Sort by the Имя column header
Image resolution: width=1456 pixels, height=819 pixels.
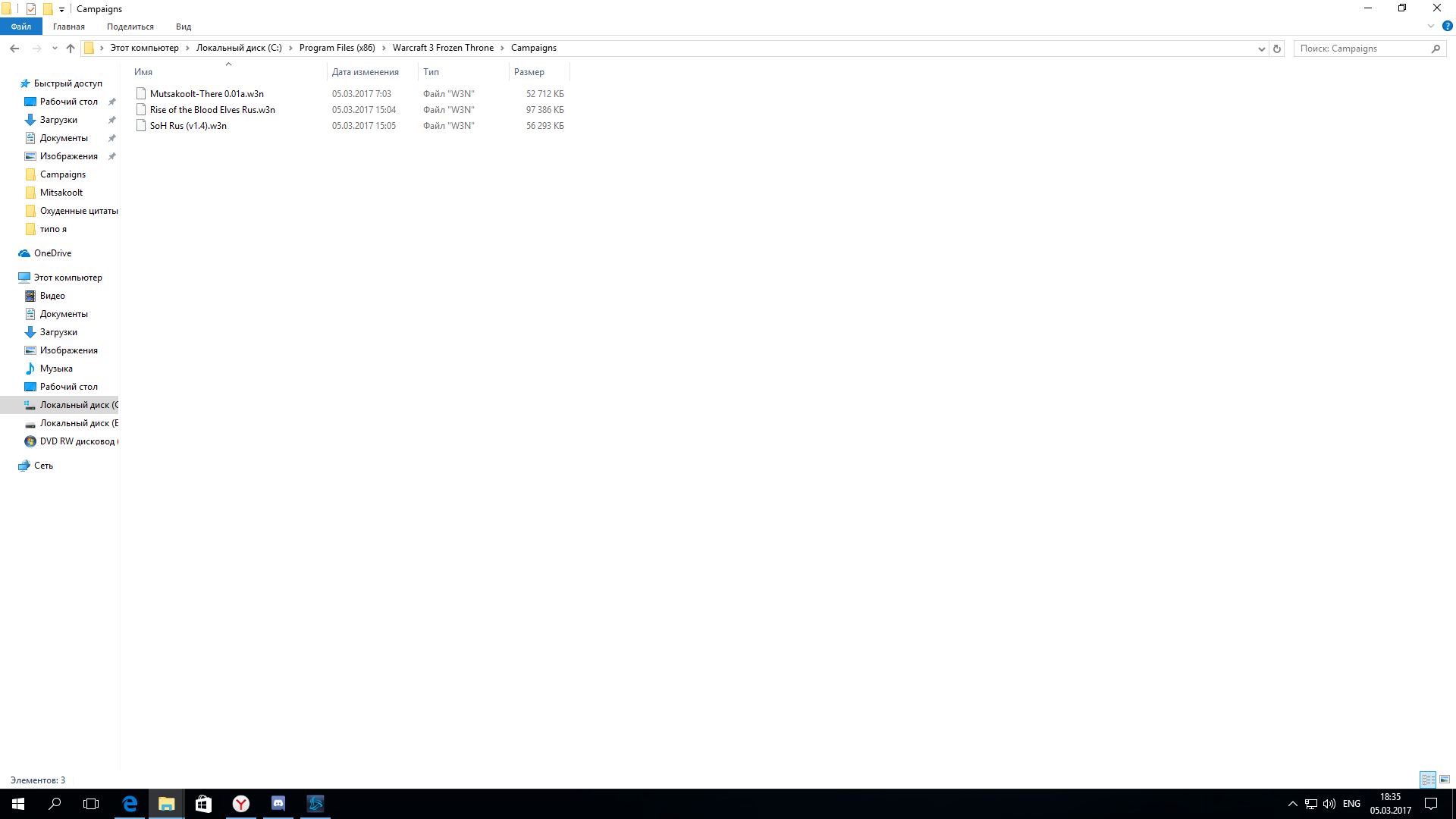tap(228, 72)
